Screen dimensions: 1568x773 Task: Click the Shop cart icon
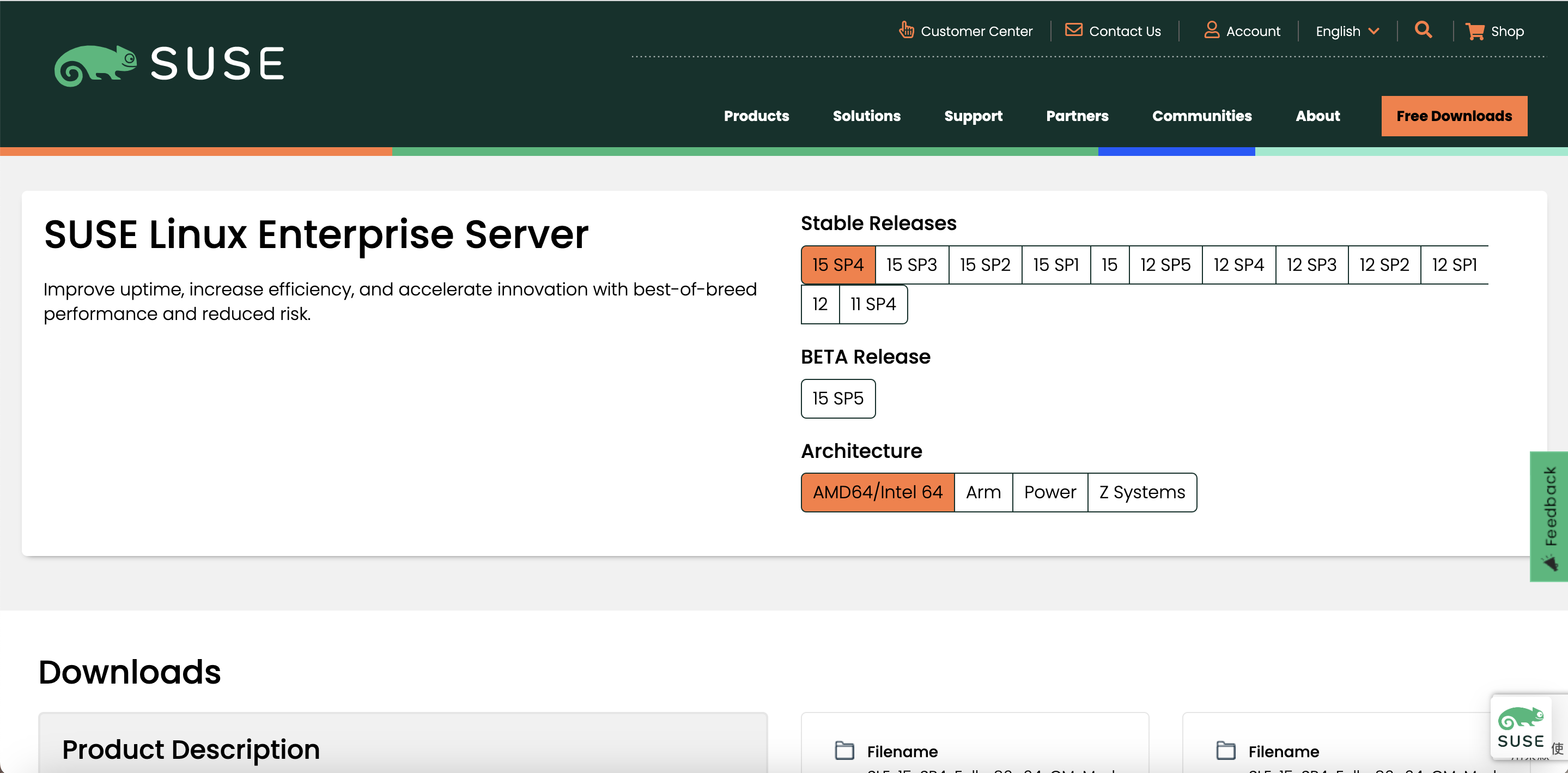pos(1474,31)
